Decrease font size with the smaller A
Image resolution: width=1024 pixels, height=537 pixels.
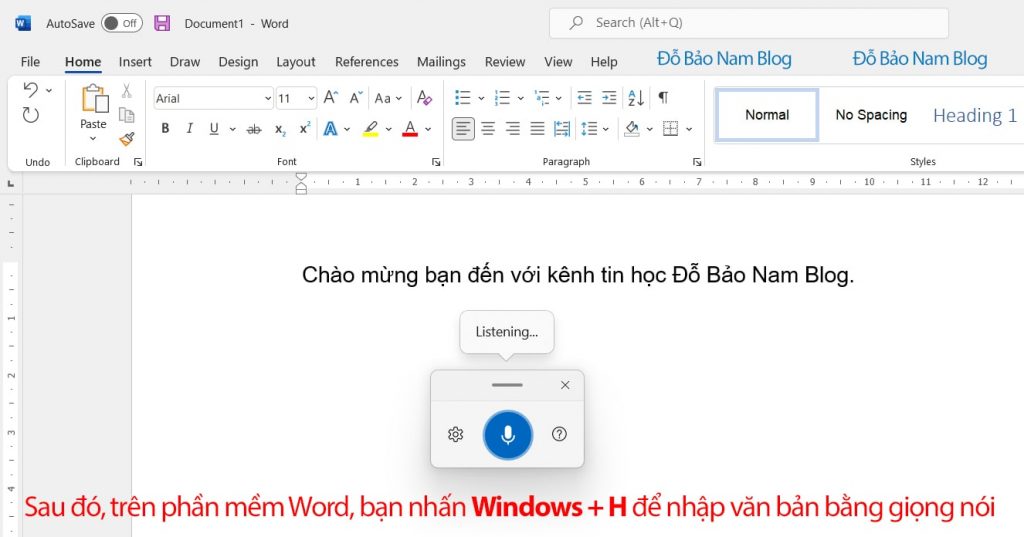[356, 98]
